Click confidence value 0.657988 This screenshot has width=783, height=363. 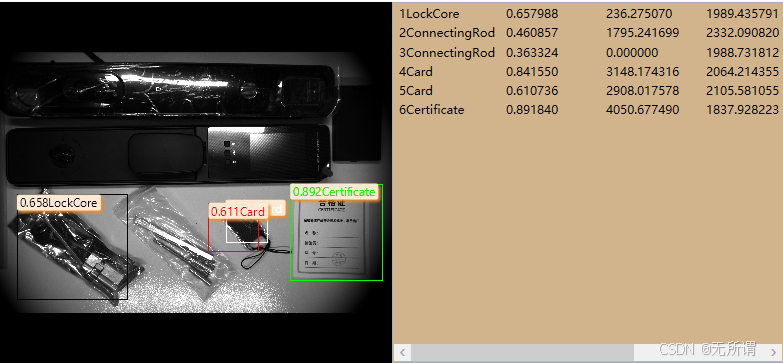coord(532,14)
